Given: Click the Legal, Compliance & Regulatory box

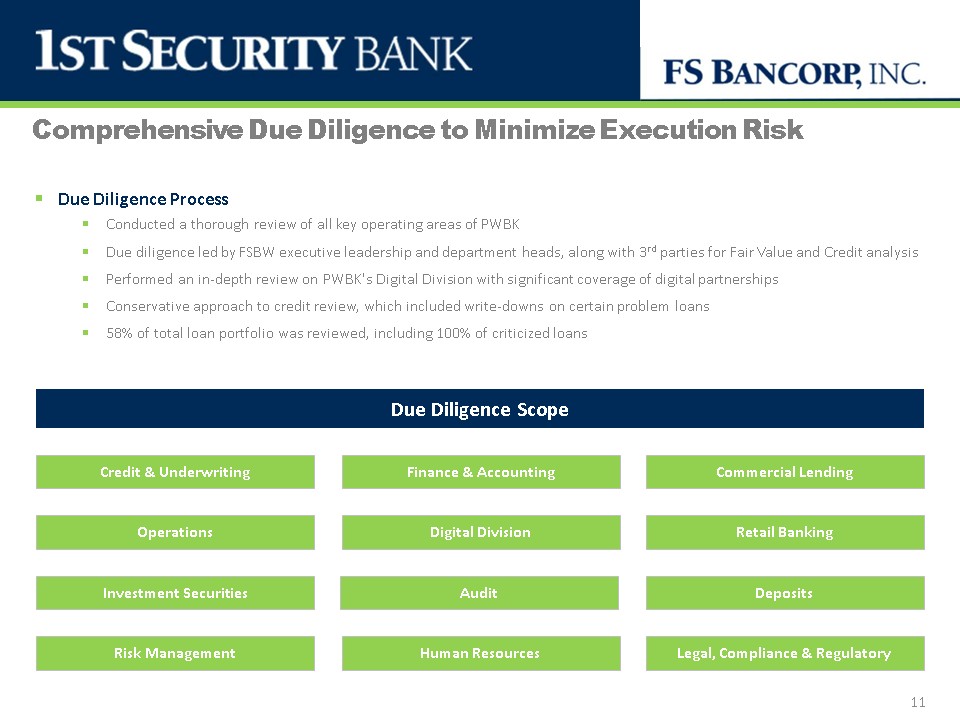Looking at the screenshot, I should (785, 653).
